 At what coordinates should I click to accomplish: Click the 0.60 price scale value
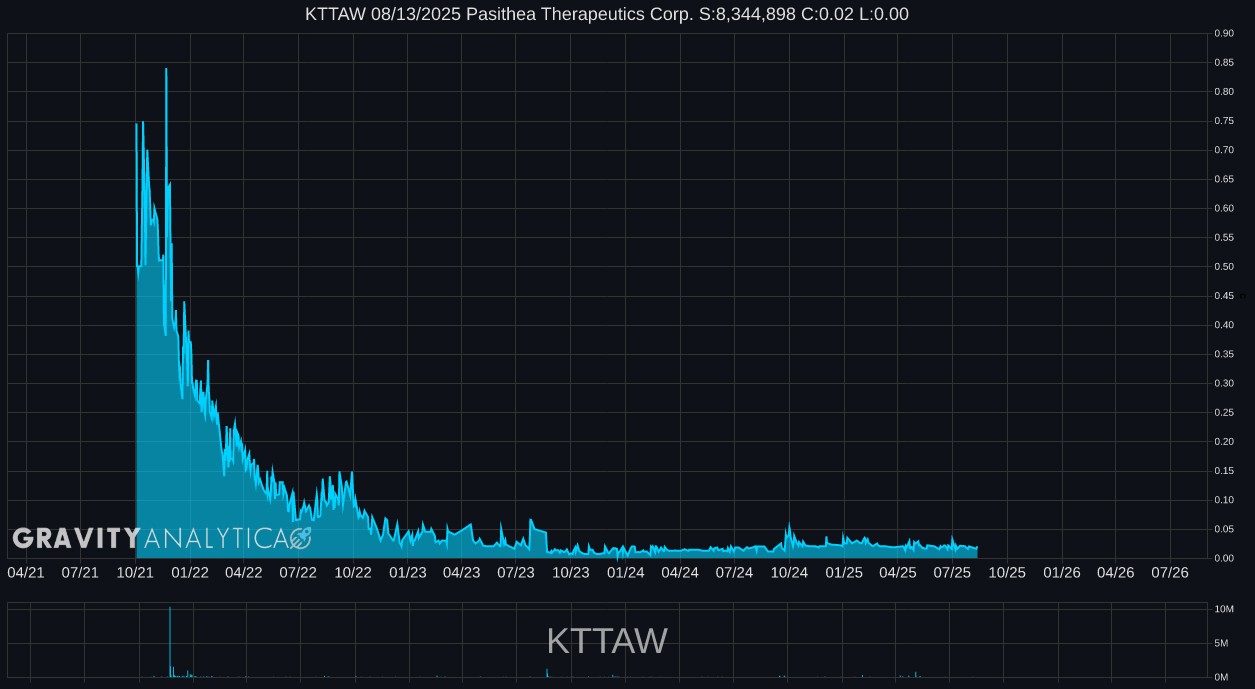click(1224, 208)
